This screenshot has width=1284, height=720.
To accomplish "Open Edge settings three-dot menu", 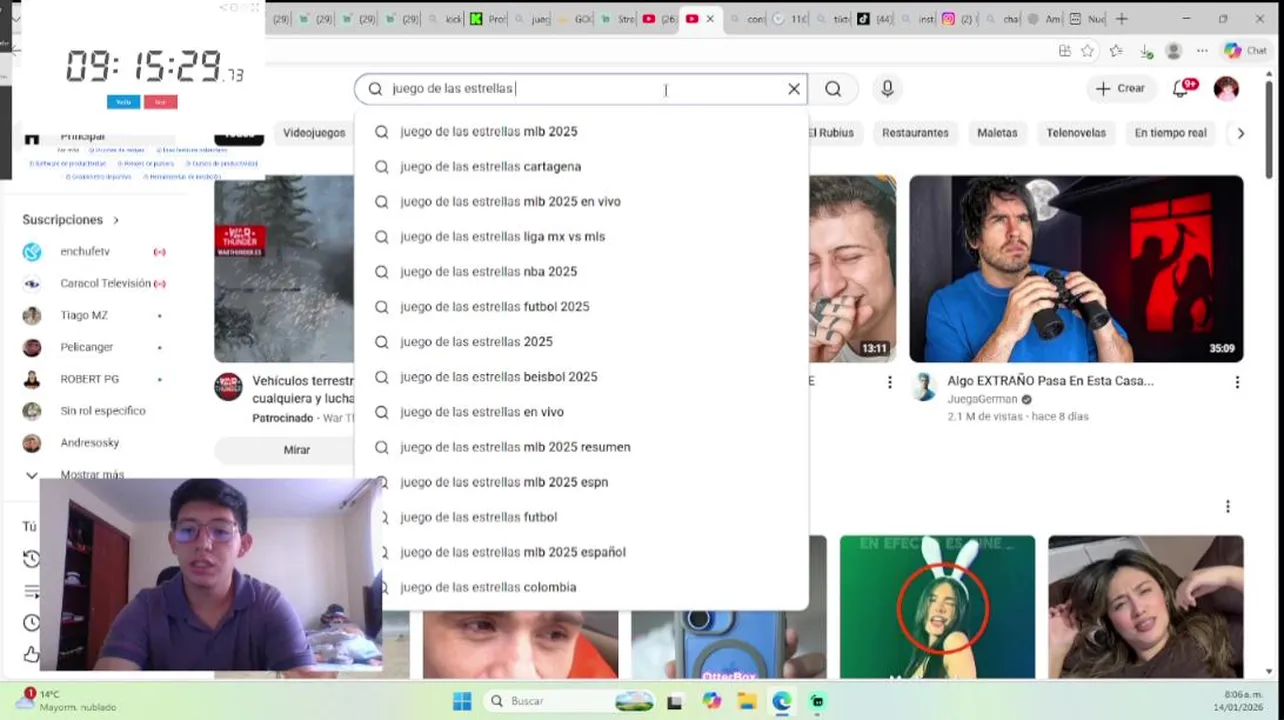I will (x=1202, y=51).
